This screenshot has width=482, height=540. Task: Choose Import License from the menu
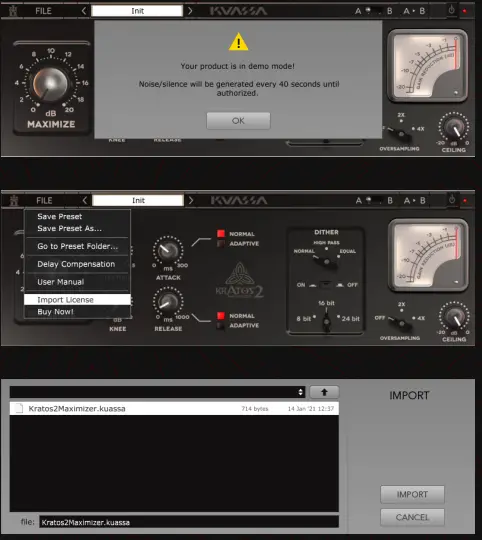77,300
